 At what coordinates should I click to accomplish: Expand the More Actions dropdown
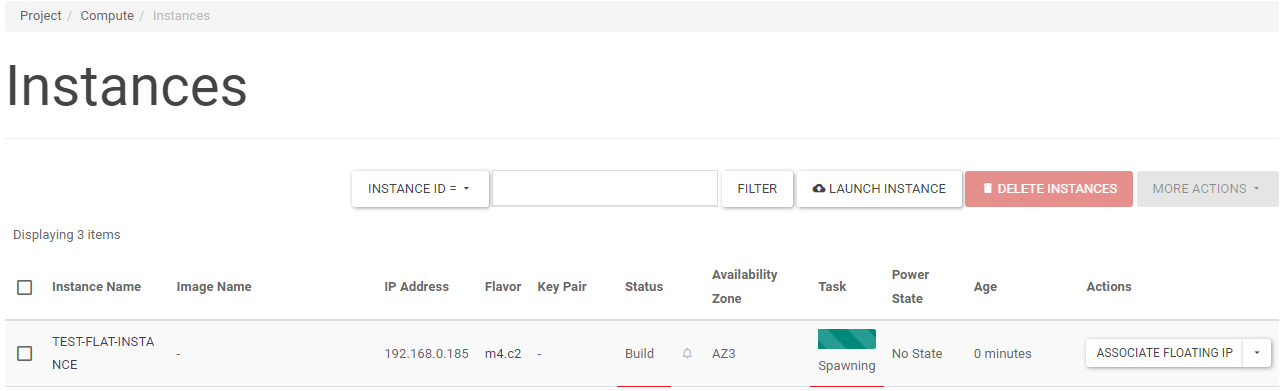tap(1208, 189)
